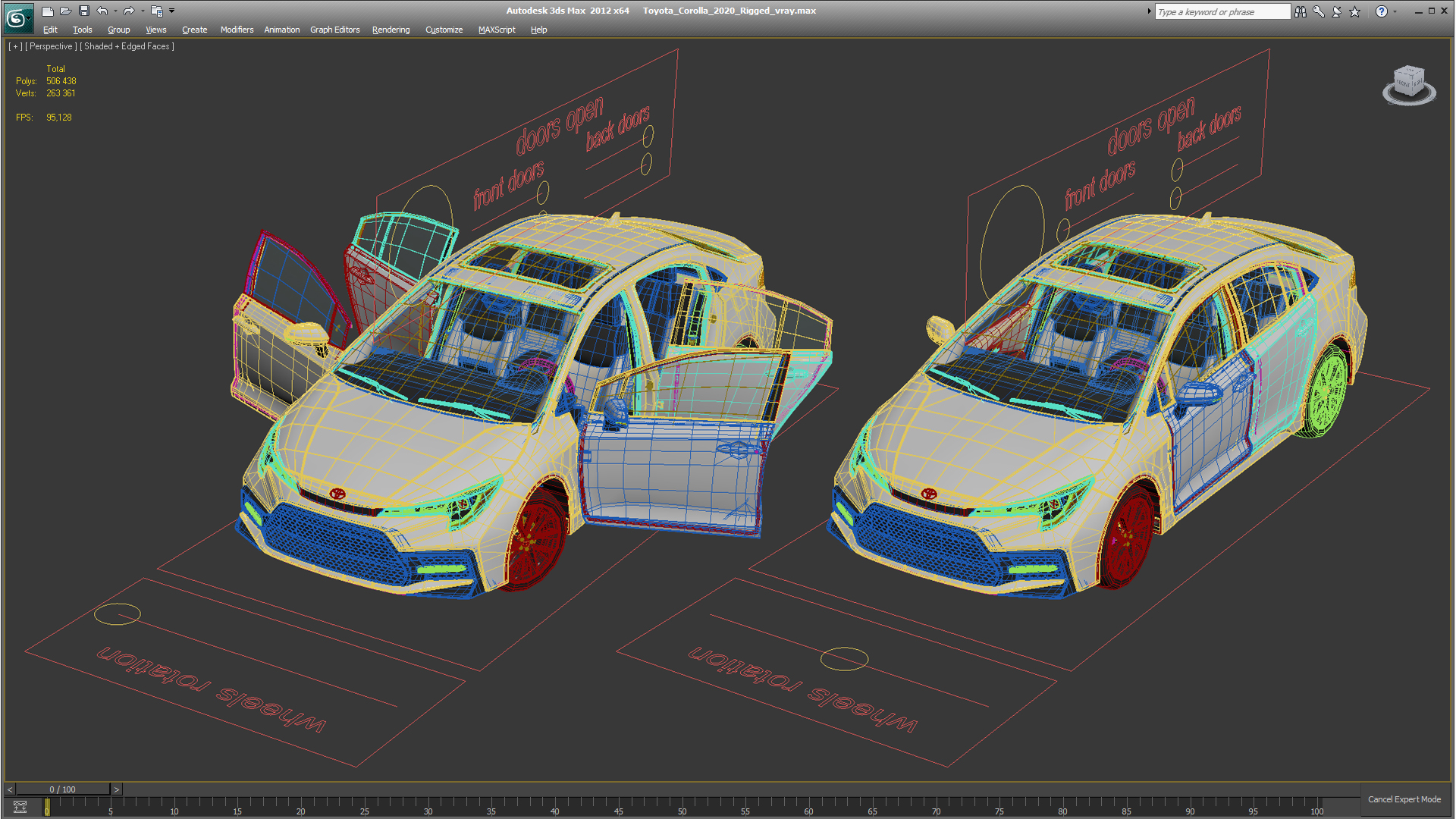Click the New Scene icon
The height and width of the screenshot is (819, 1456).
pos(47,11)
